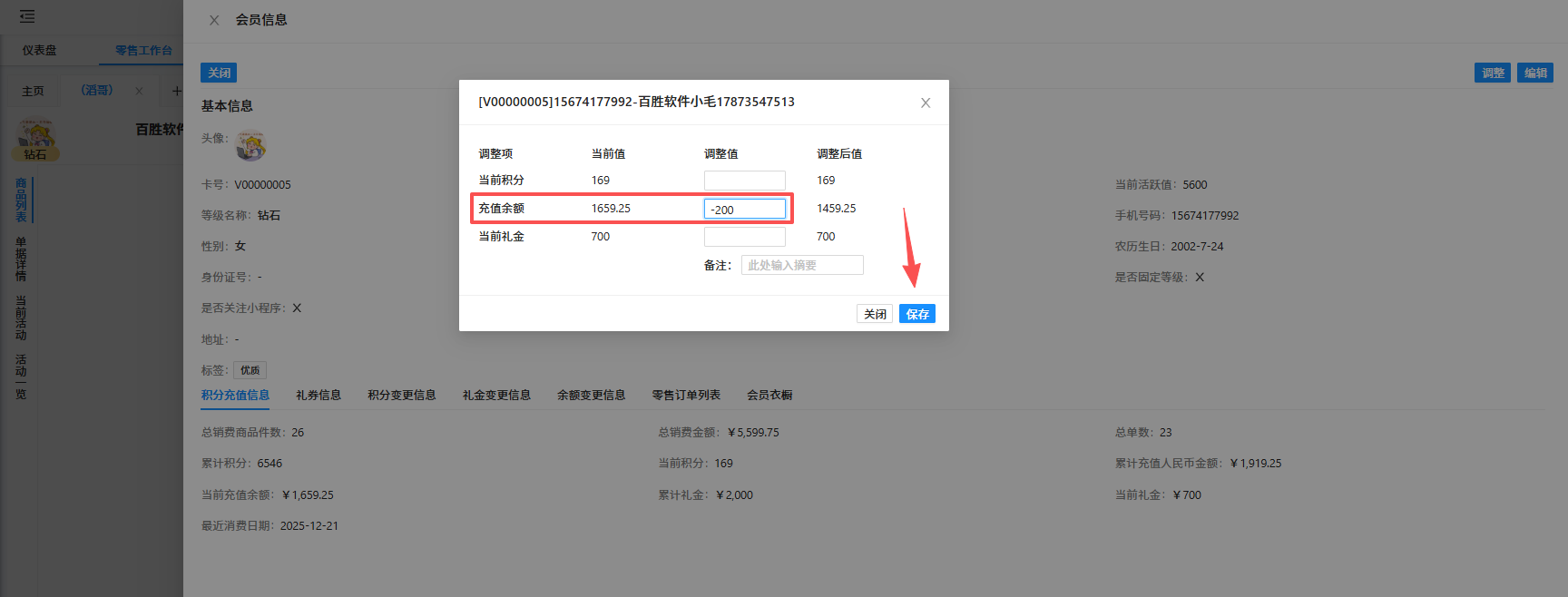Image resolution: width=1568 pixels, height=597 pixels.
Task: Close the 会员信息 panel with the X icon
Action: point(214,20)
